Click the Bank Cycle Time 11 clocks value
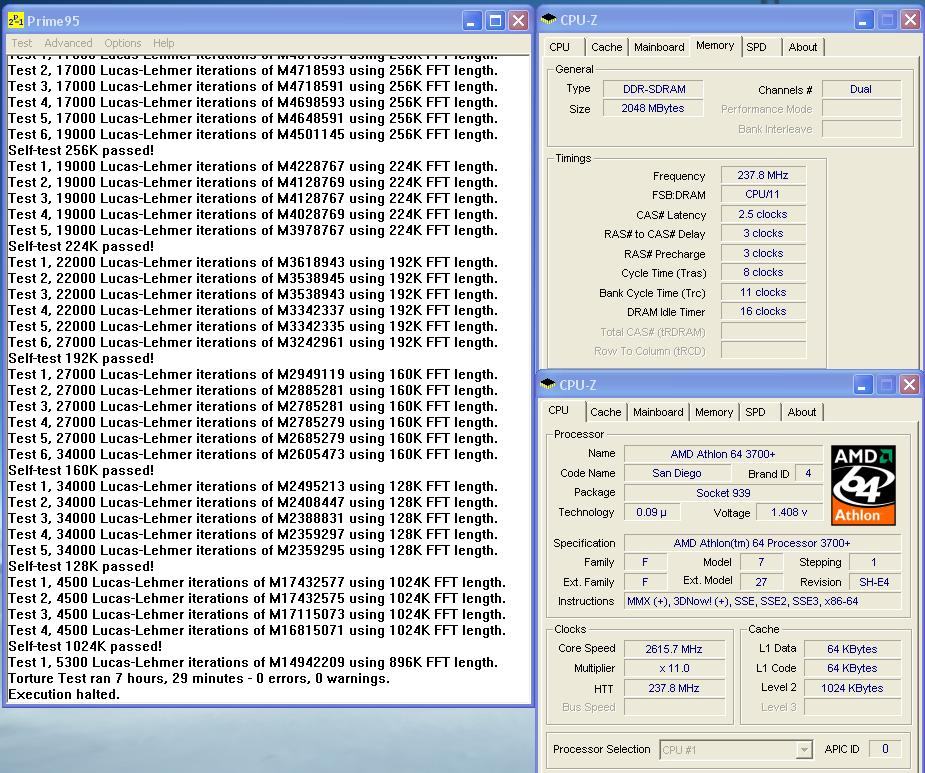Image resolution: width=925 pixels, height=773 pixels. coord(763,292)
